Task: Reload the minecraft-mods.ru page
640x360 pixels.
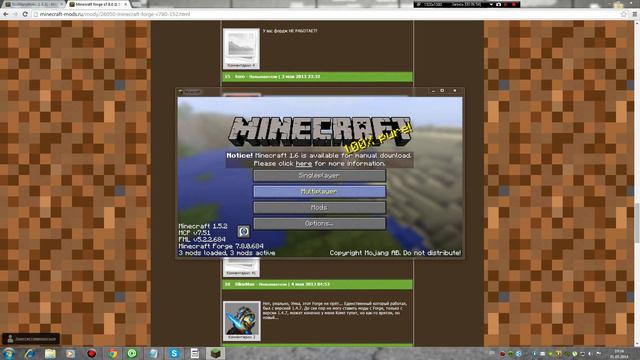Action: point(25,14)
